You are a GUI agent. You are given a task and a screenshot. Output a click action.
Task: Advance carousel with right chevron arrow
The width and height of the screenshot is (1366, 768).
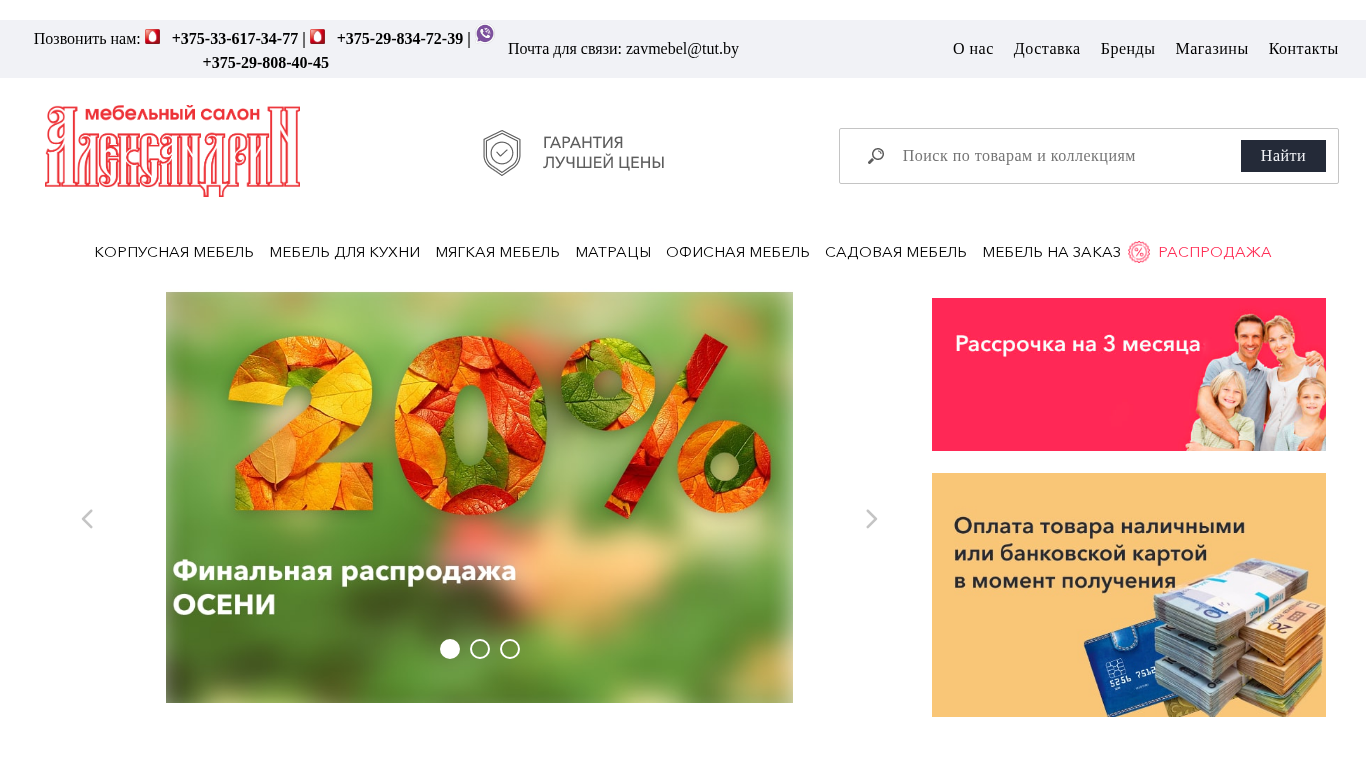[x=872, y=519]
